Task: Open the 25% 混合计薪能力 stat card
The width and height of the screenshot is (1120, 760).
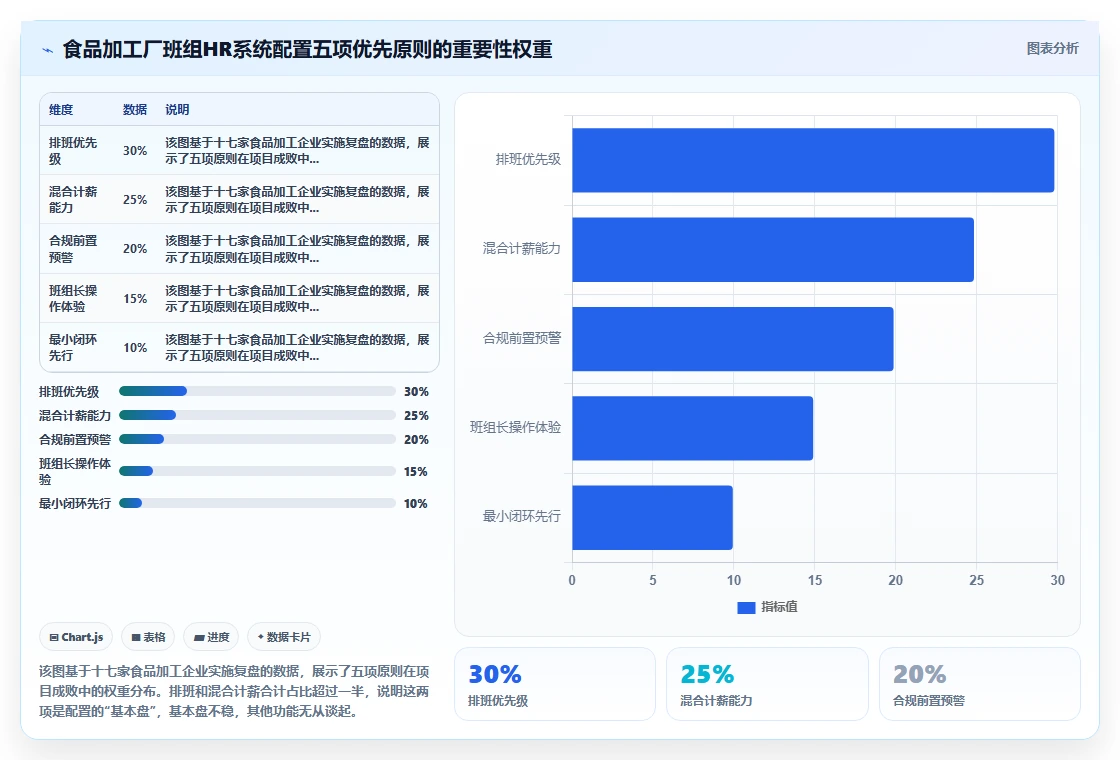Action: 767,684
